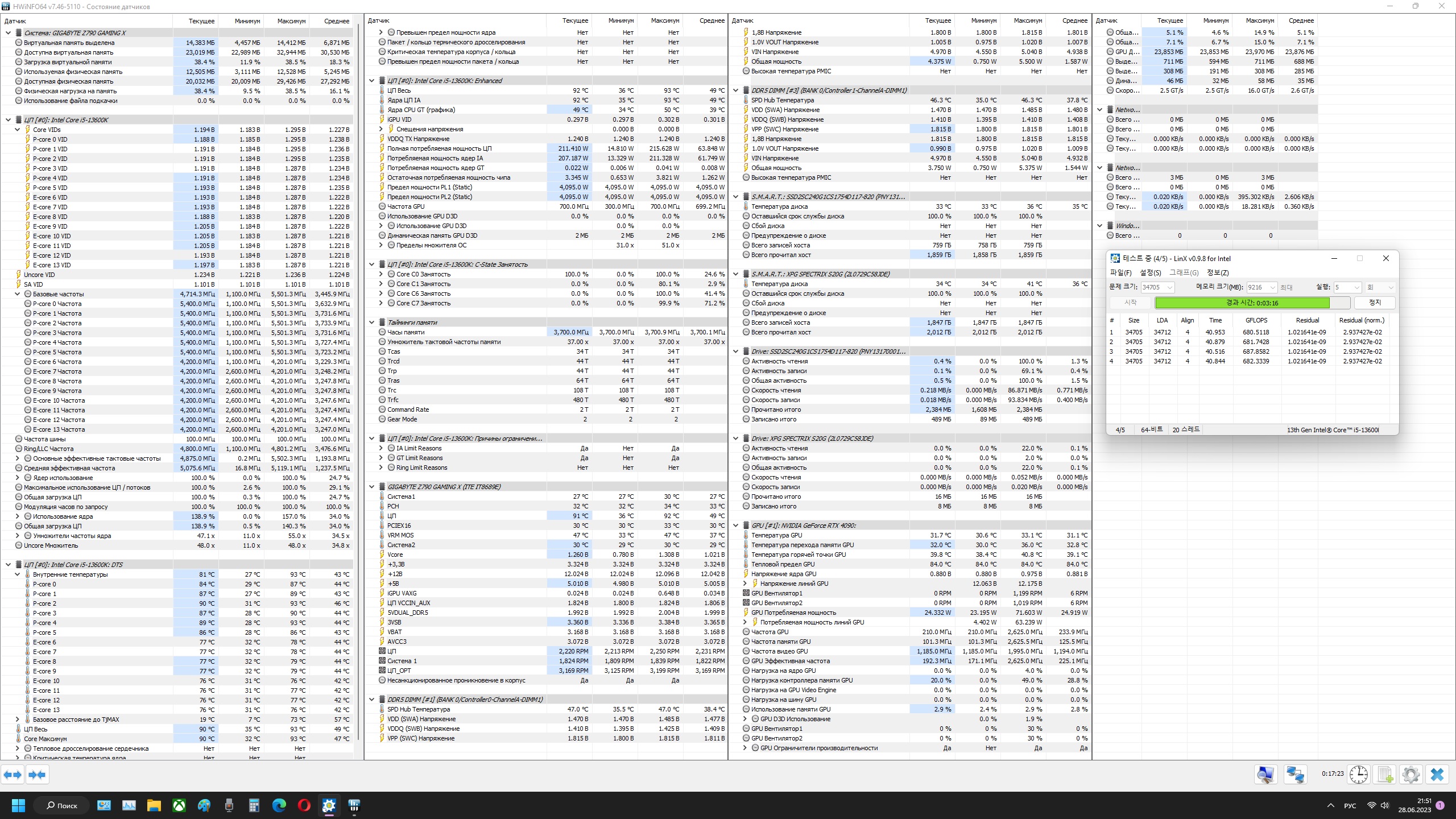Click the green LinX elapsed-time progress bar
Screen dimensions: 1456x819
(1242, 303)
